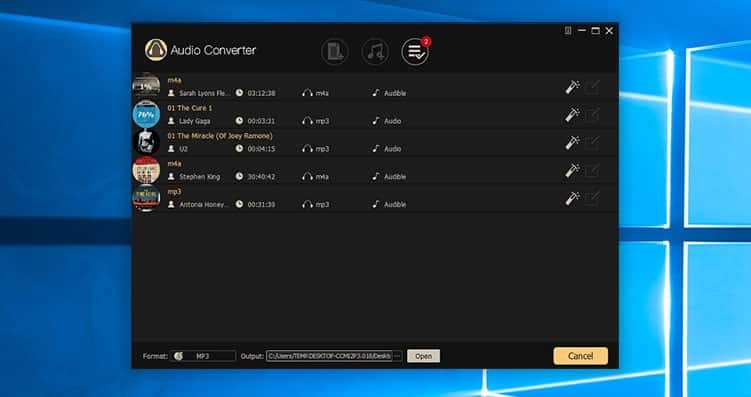The height and width of the screenshot is (397, 751).
Task: Browse output folder with the three-dots button
Action: tap(397, 356)
